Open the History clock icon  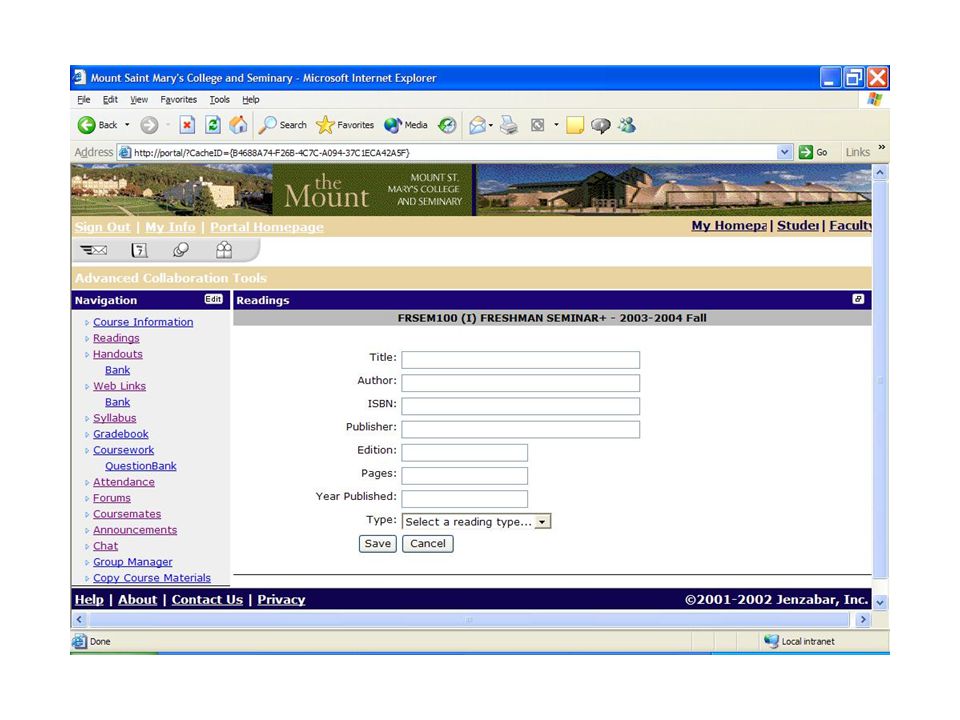[x=448, y=125]
